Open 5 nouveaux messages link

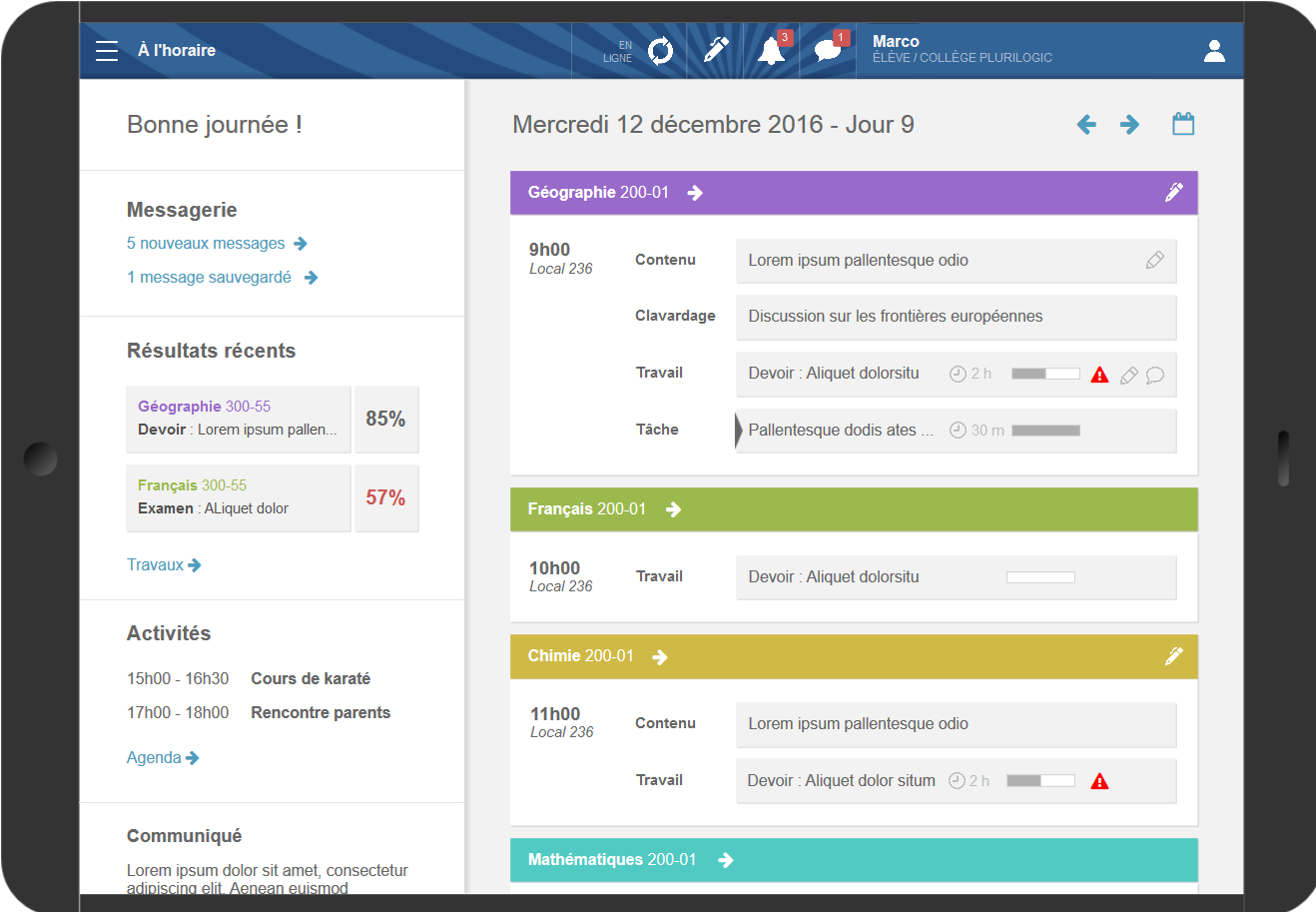tap(217, 244)
